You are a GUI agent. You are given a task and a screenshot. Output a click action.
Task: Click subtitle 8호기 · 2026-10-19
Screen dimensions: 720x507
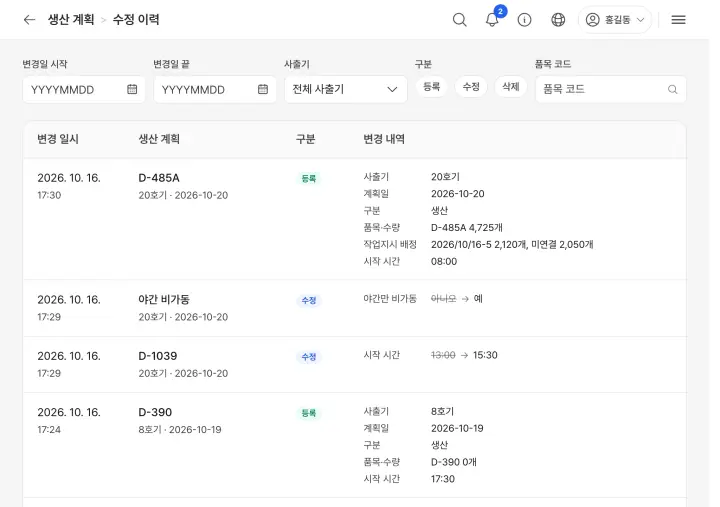[180, 430]
